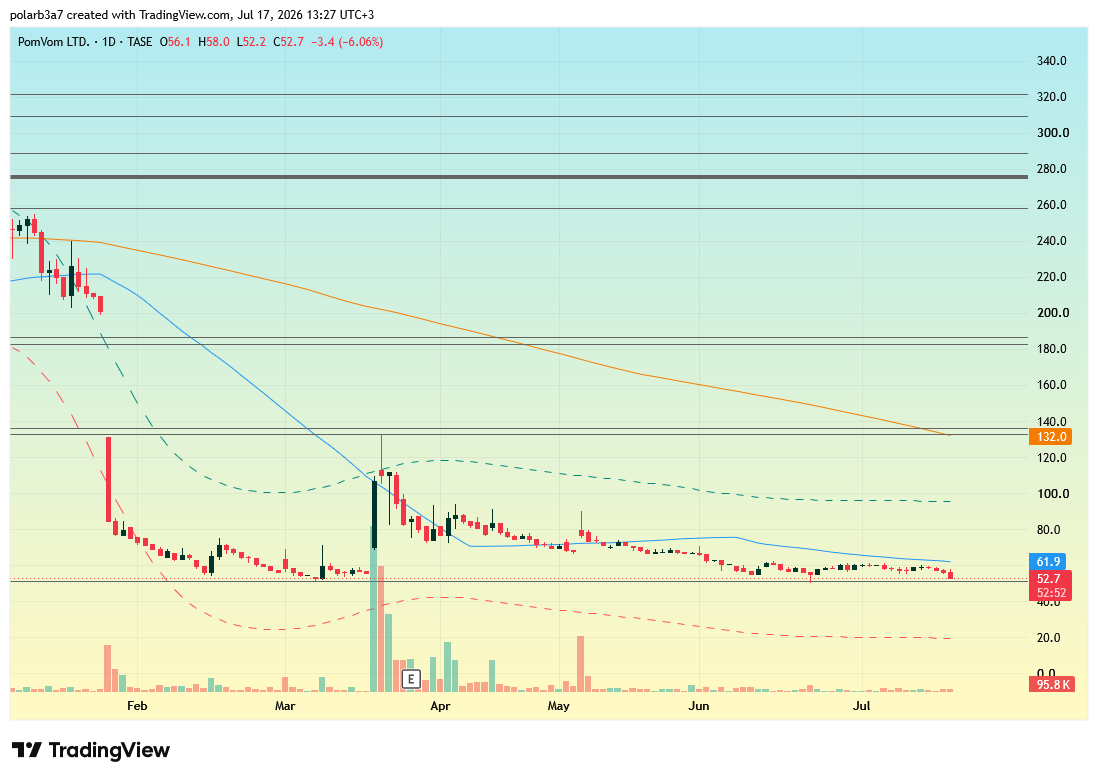
Task: Click the 220.0 price axis label
Action: tap(1052, 277)
